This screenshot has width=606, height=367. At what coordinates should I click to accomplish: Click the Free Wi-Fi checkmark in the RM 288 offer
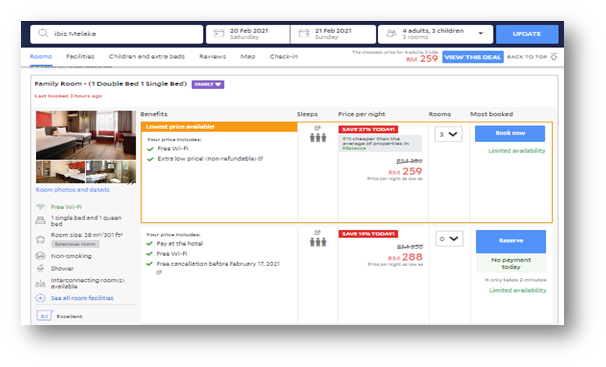pyautogui.click(x=150, y=254)
